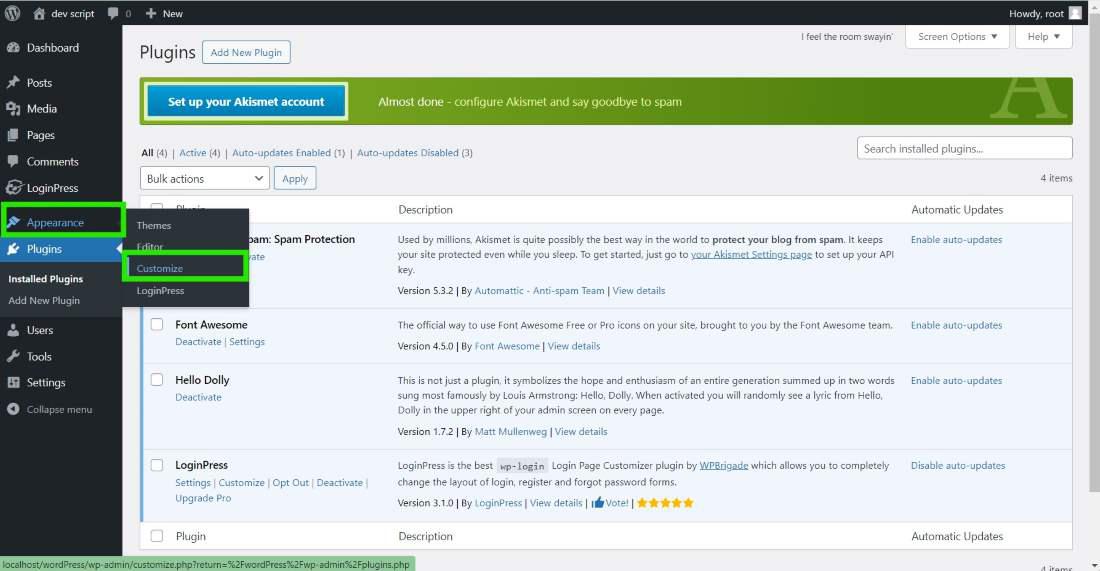Viewport: 1100px width, 571px height.
Task: Open the WPBrigade link
Action: [x=723, y=466]
